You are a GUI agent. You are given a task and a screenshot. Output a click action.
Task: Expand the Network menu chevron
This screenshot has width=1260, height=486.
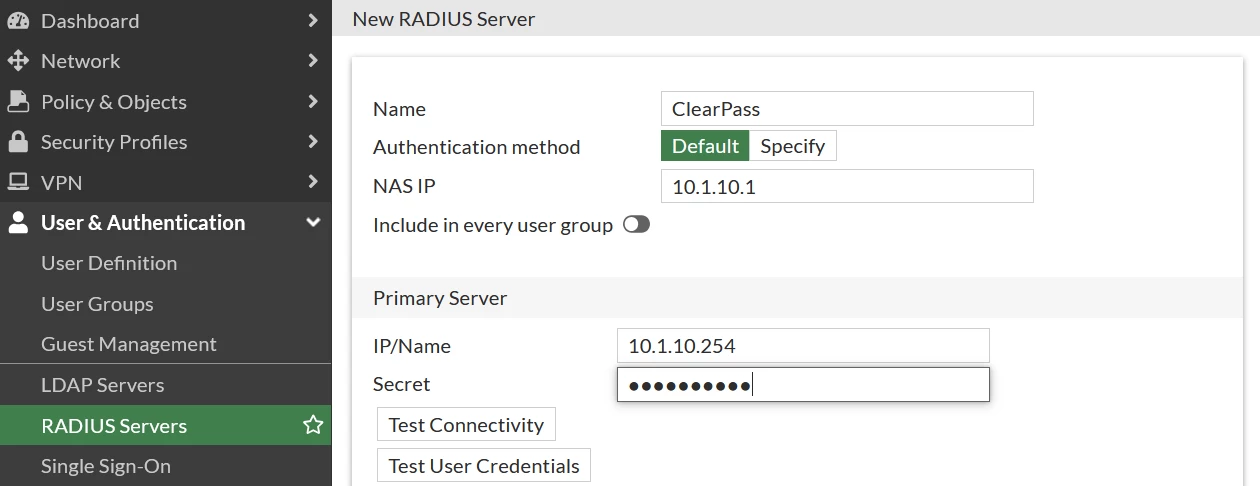point(313,61)
